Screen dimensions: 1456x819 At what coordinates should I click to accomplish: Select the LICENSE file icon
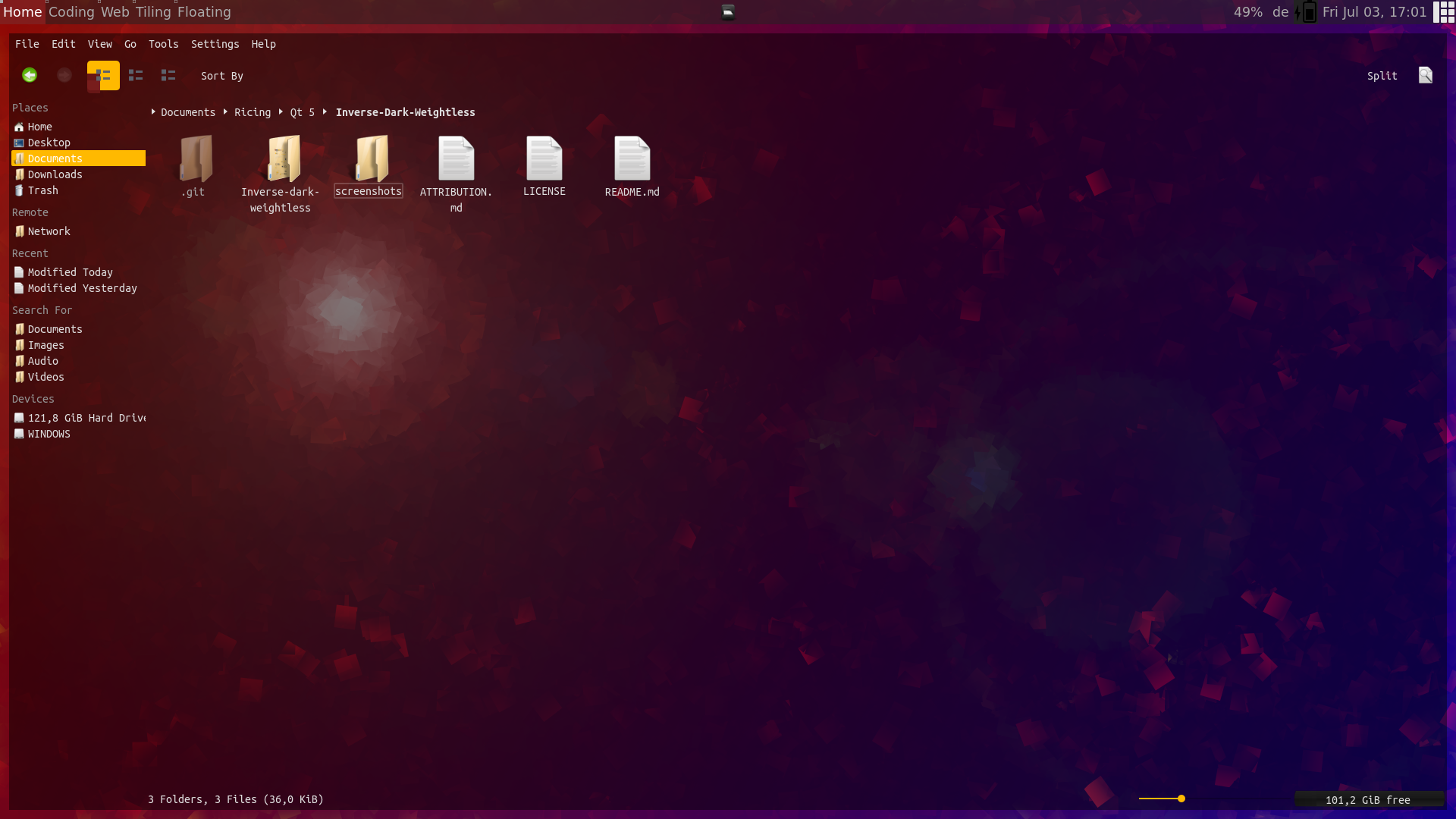[544, 158]
